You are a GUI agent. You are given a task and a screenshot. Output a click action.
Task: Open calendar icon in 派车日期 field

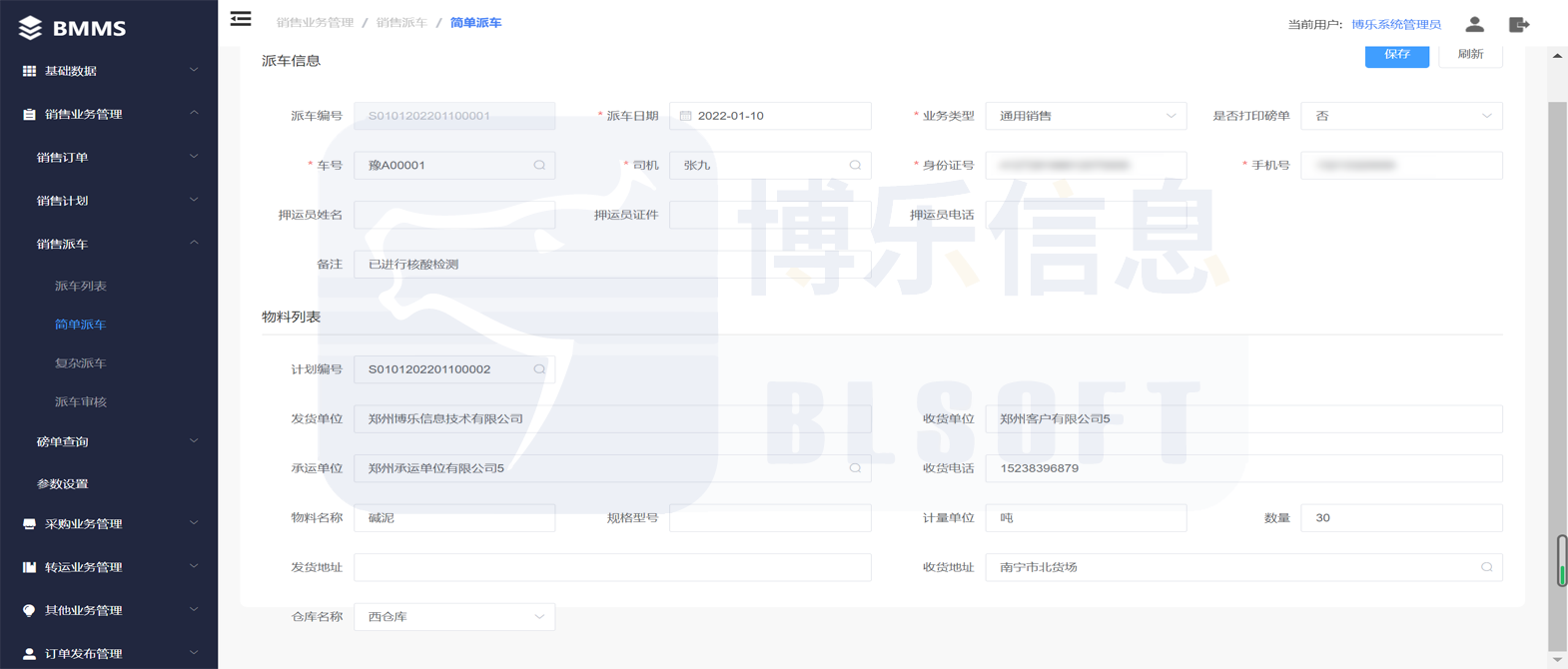coord(685,116)
